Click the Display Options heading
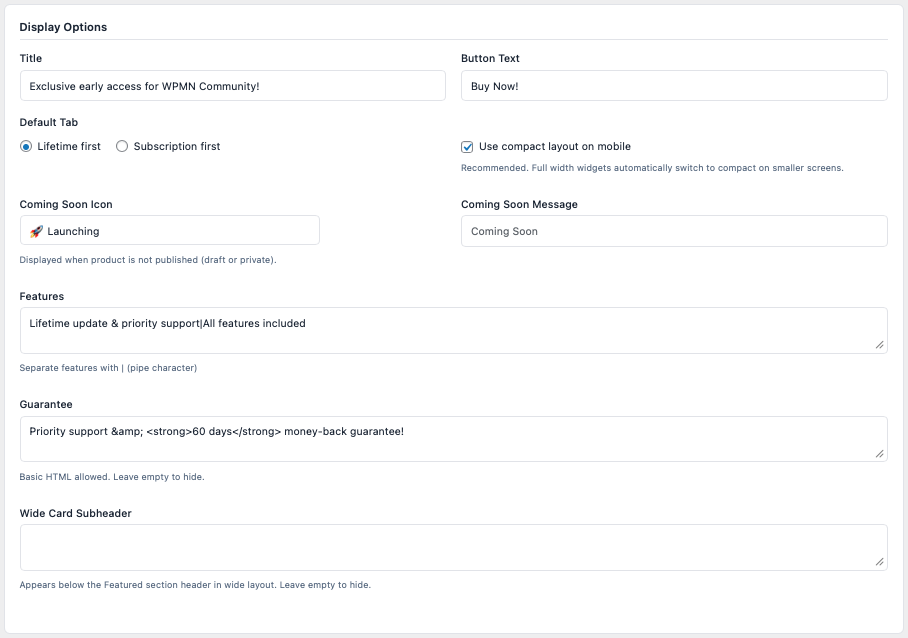Viewport: 908px width, 638px height. [63, 27]
